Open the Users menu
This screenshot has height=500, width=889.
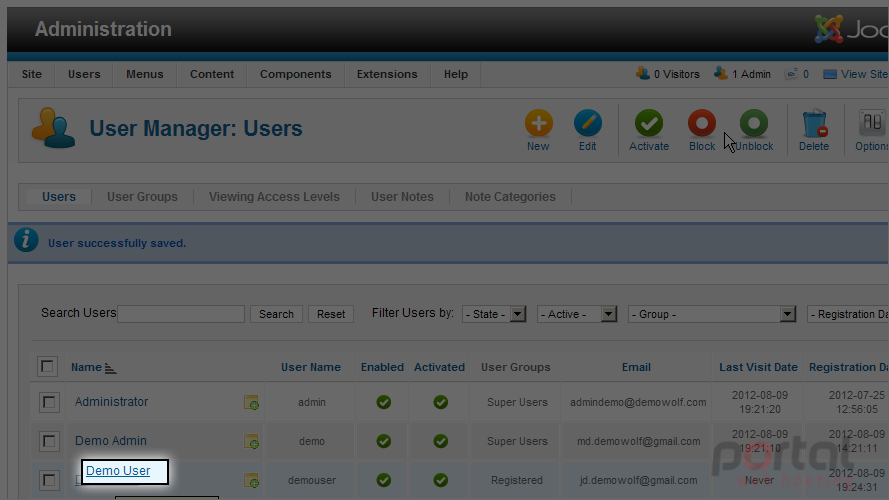84,74
